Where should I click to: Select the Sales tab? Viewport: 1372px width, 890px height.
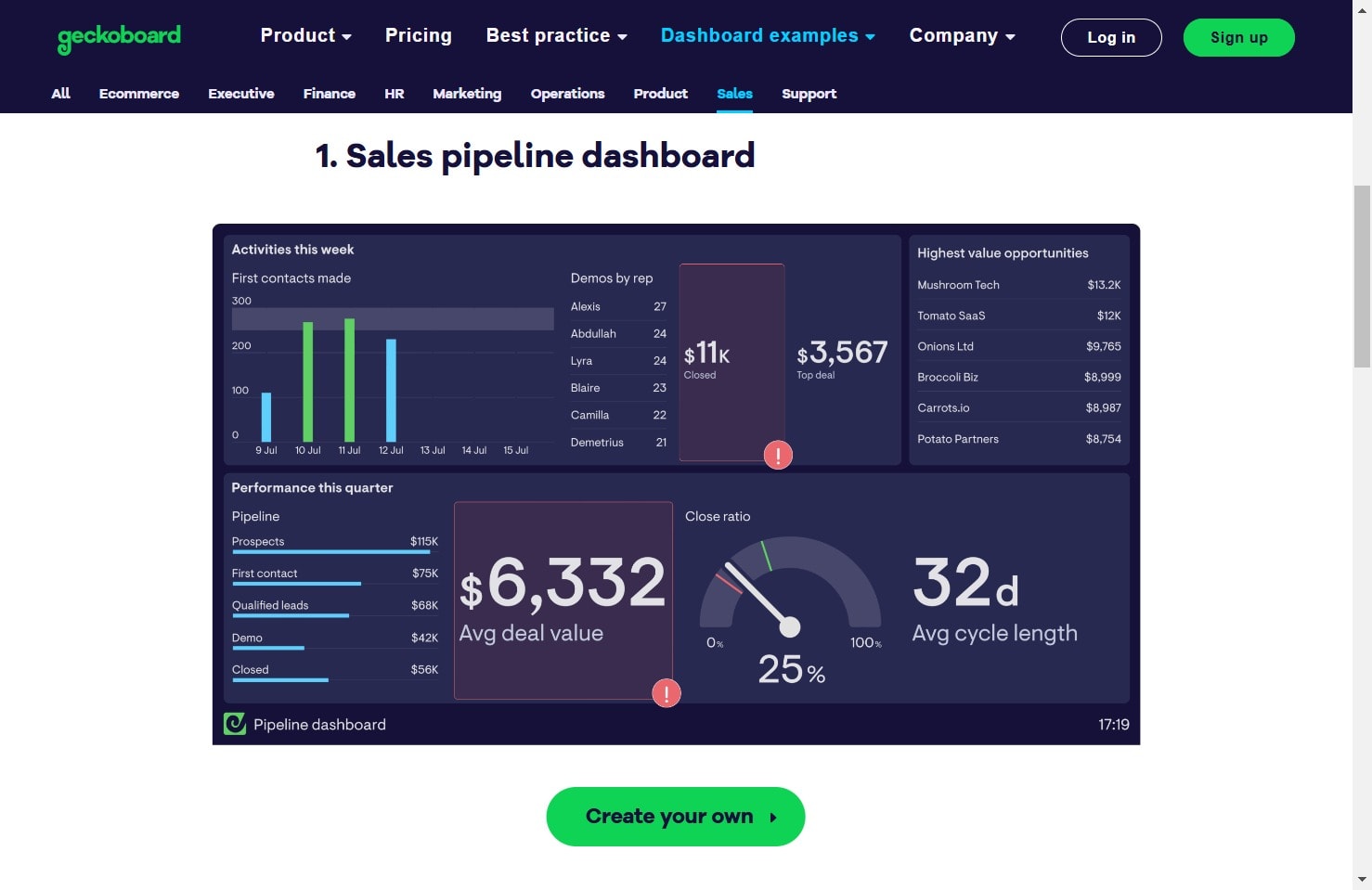[x=734, y=94]
